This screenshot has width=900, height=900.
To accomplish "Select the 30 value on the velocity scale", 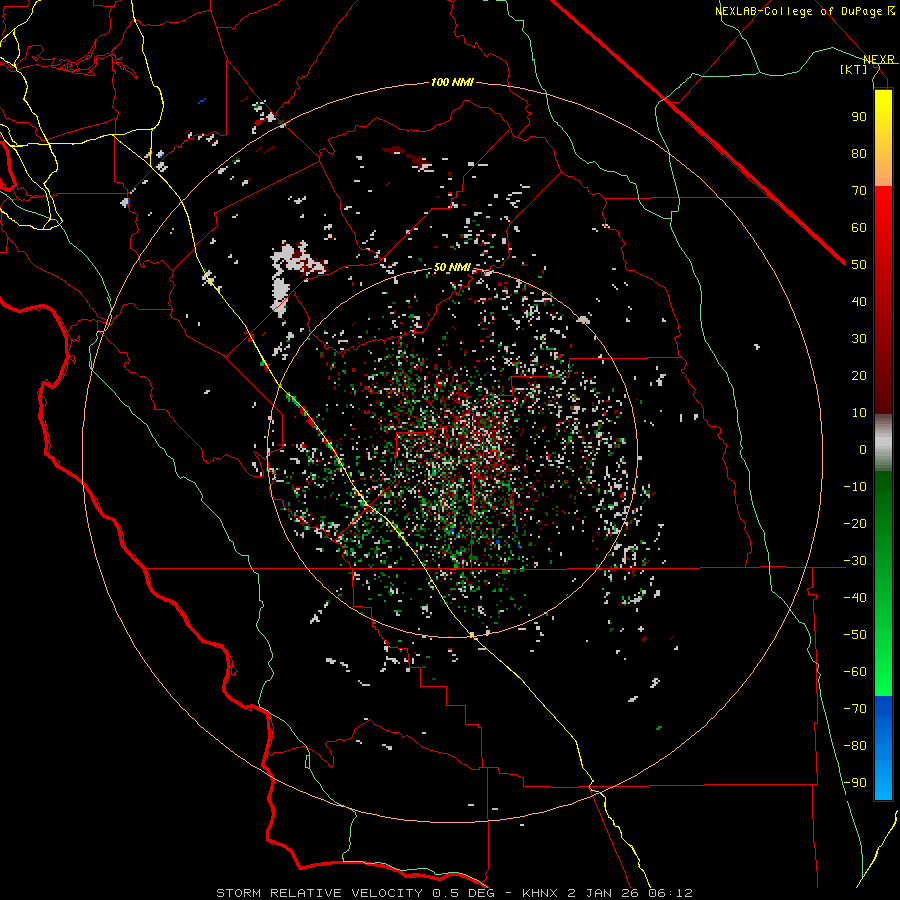I will pyautogui.click(x=859, y=339).
